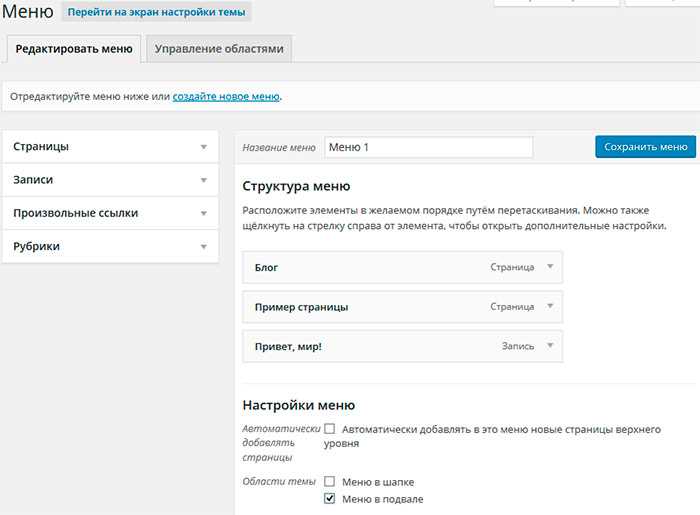Click the Страница label on Блог row

[512, 267]
